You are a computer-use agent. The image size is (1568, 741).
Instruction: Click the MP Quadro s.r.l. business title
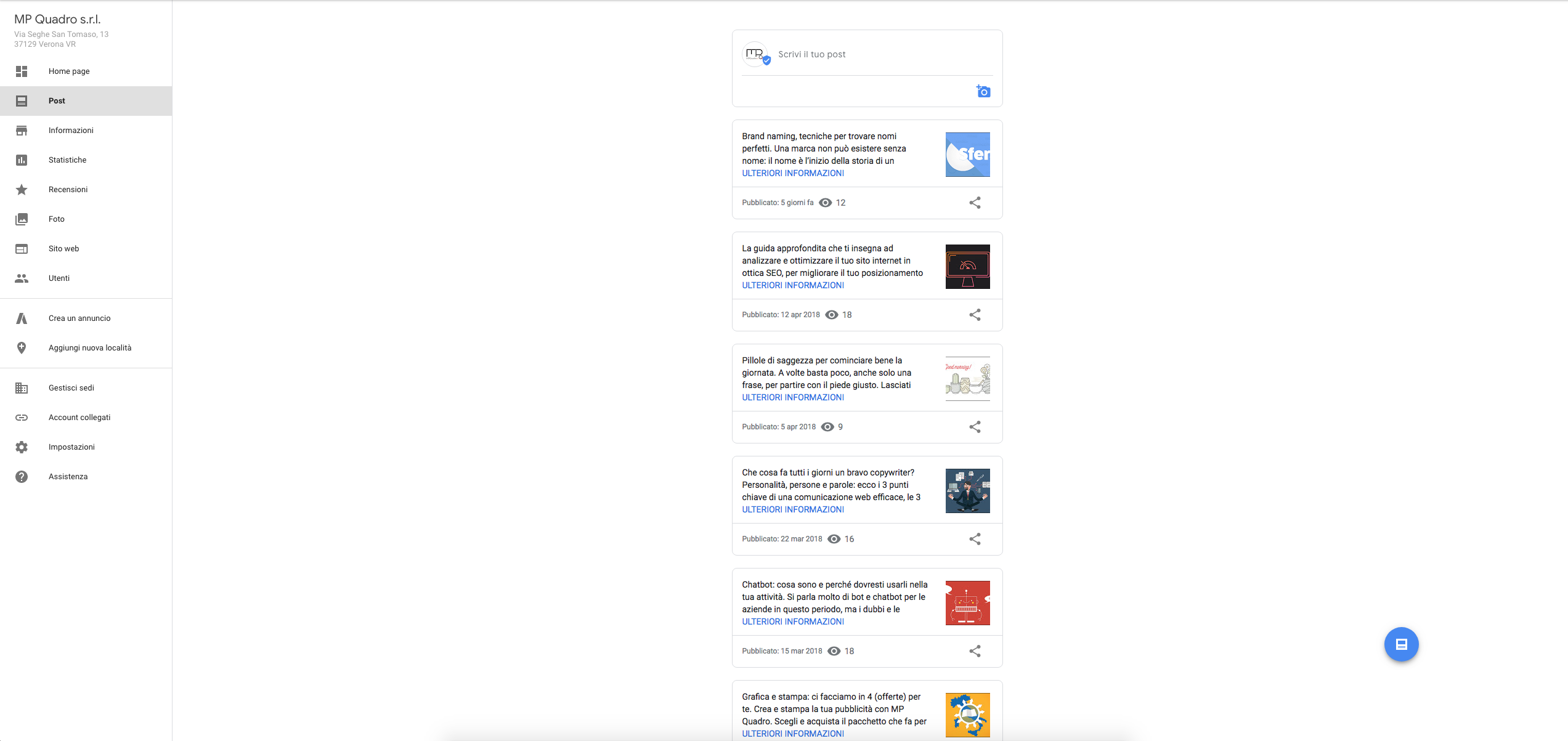[x=57, y=19]
